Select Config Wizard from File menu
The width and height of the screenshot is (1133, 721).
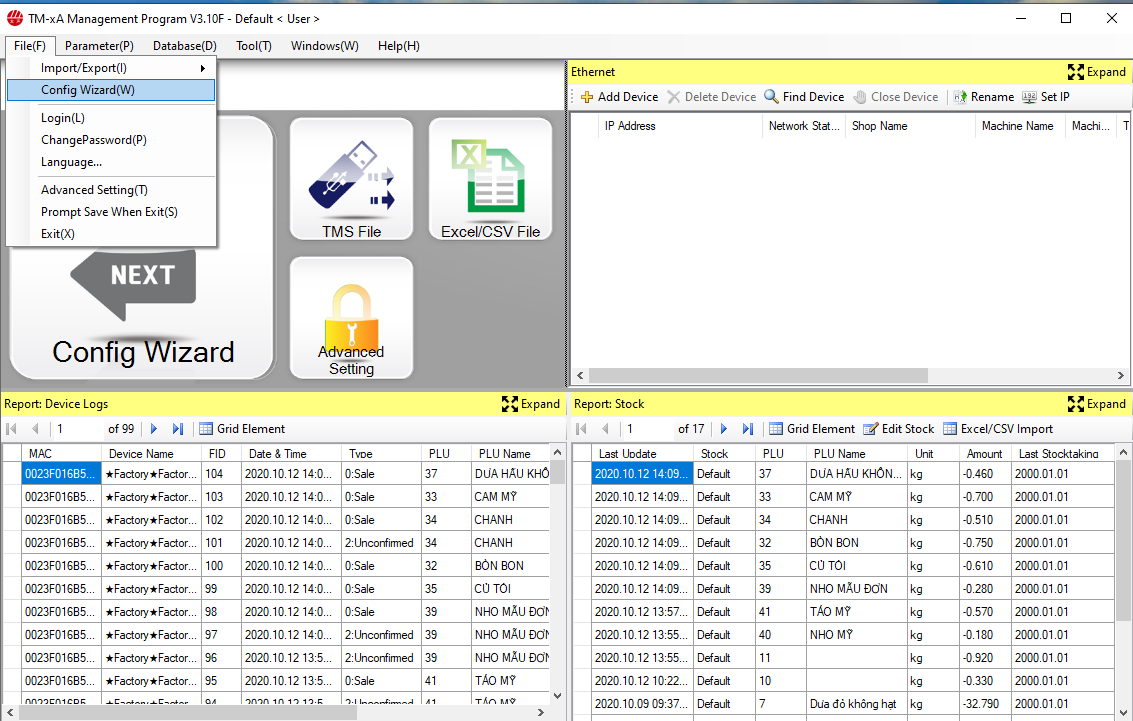pos(88,90)
